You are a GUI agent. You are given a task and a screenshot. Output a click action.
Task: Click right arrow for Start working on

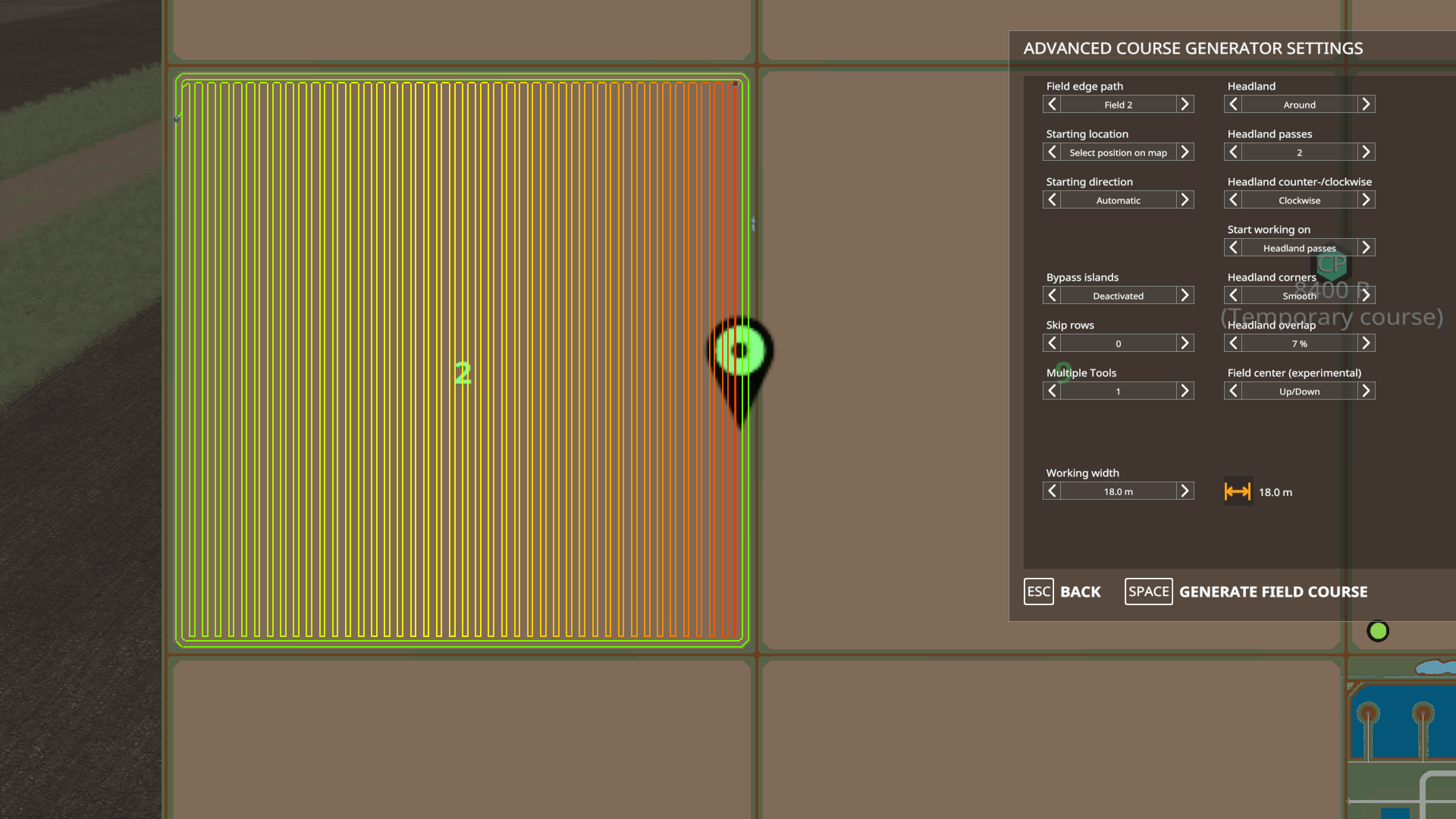tap(1367, 248)
